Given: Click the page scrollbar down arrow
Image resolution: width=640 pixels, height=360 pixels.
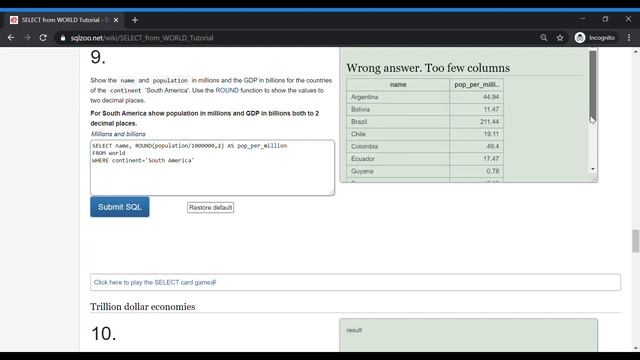Looking at the screenshot, I should 636,348.
